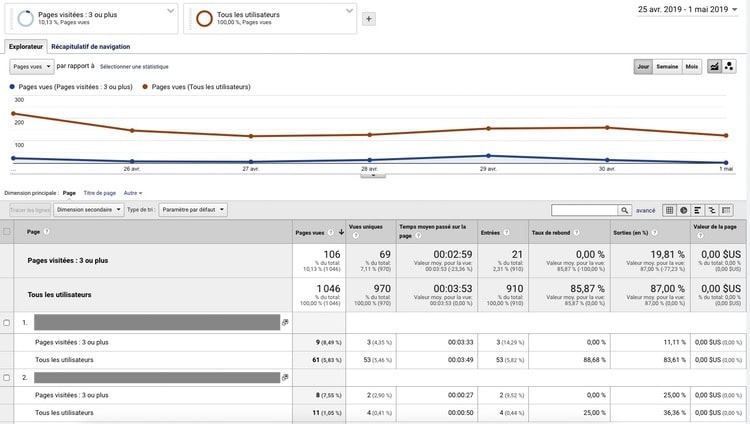Select the pie chart percentage view icon

point(684,210)
